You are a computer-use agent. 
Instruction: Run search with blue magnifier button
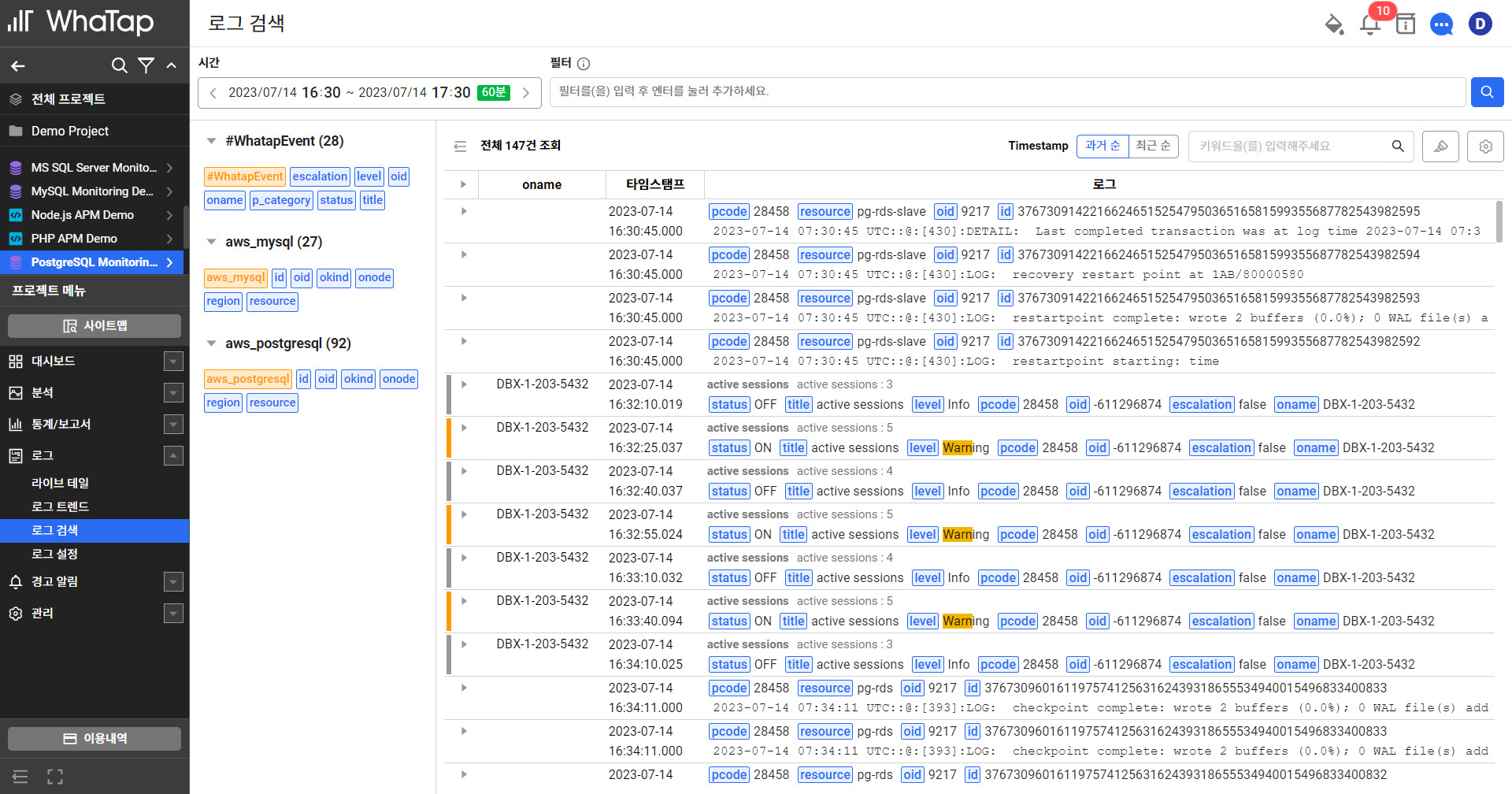click(1487, 92)
